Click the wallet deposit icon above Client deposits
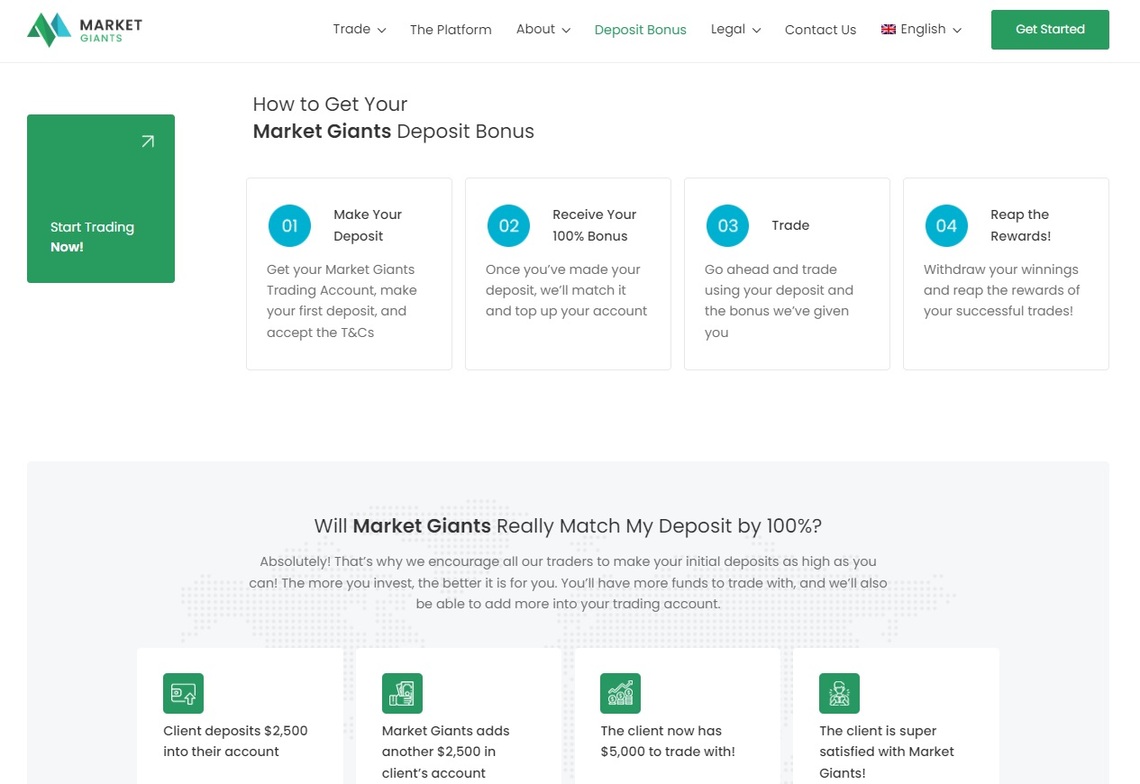Image resolution: width=1140 pixels, height=784 pixels. pyautogui.click(x=183, y=693)
